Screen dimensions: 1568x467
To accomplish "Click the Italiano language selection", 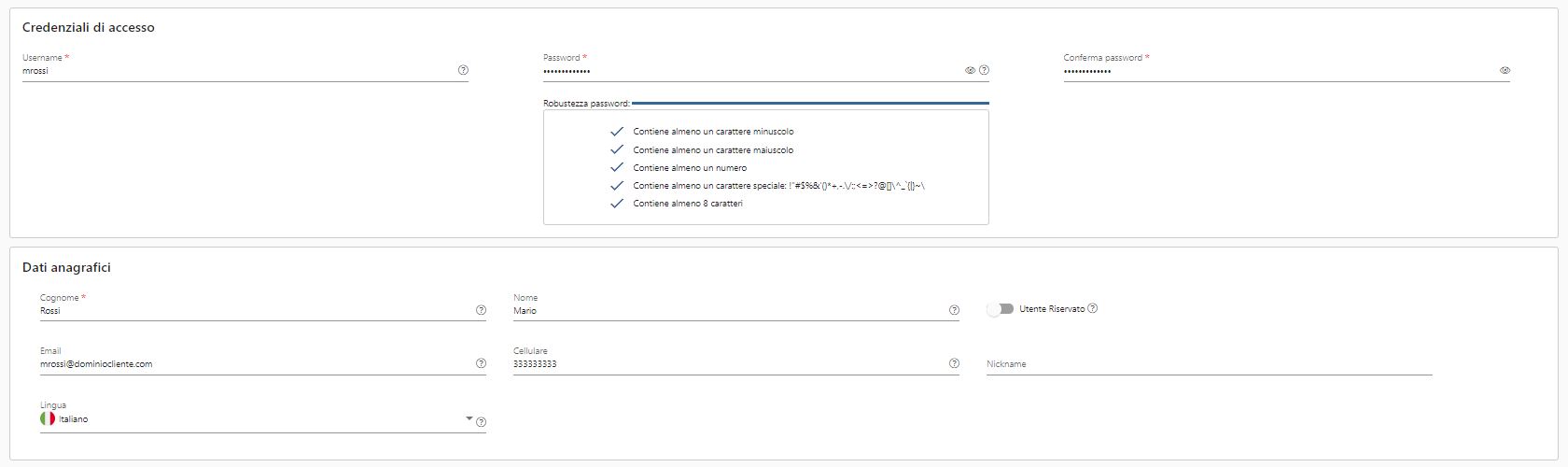I will click(74, 419).
